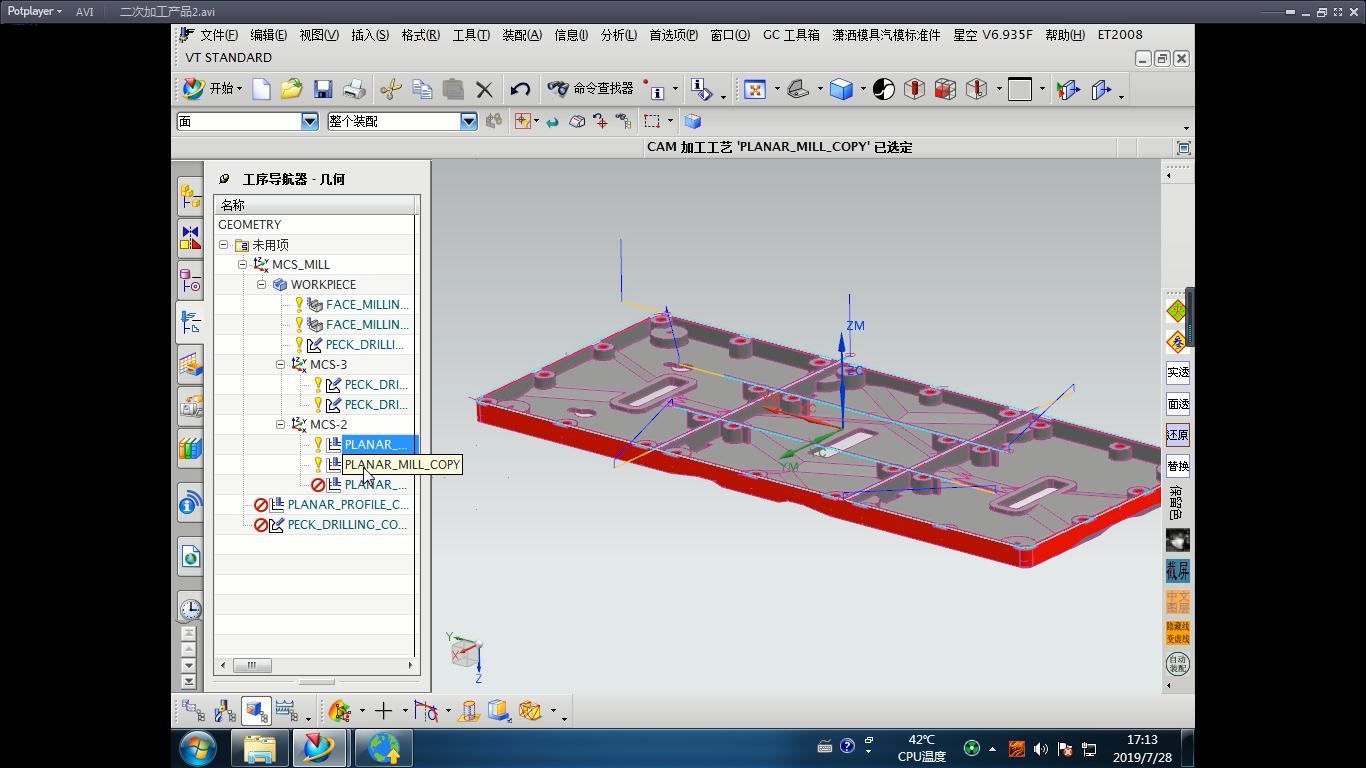Click the Fit view icon
The image size is (1366, 768).
point(755,89)
